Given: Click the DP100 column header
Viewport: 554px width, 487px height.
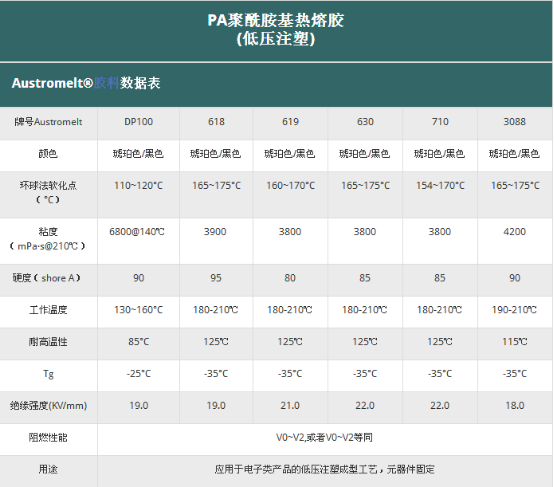Looking at the screenshot, I should coord(138,122).
